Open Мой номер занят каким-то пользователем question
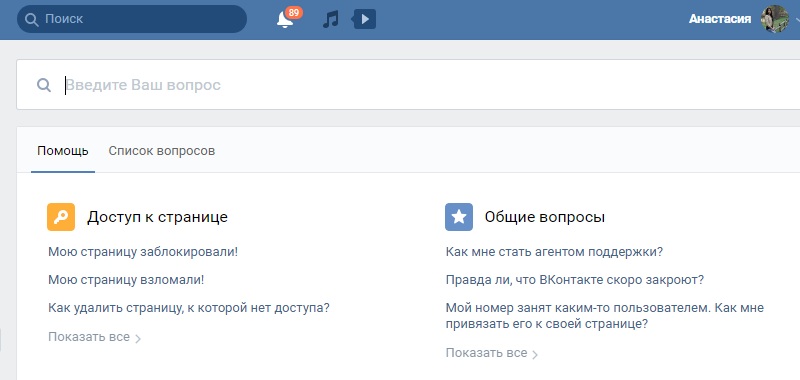Image resolution: width=800 pixels, height=380 pixels. coord(605,316)
